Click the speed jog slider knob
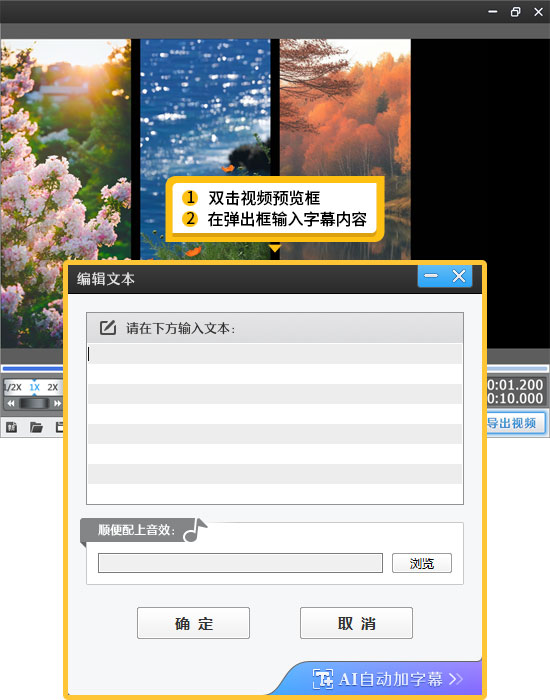The width and height of the screenshot is (550, 700). 34,403
